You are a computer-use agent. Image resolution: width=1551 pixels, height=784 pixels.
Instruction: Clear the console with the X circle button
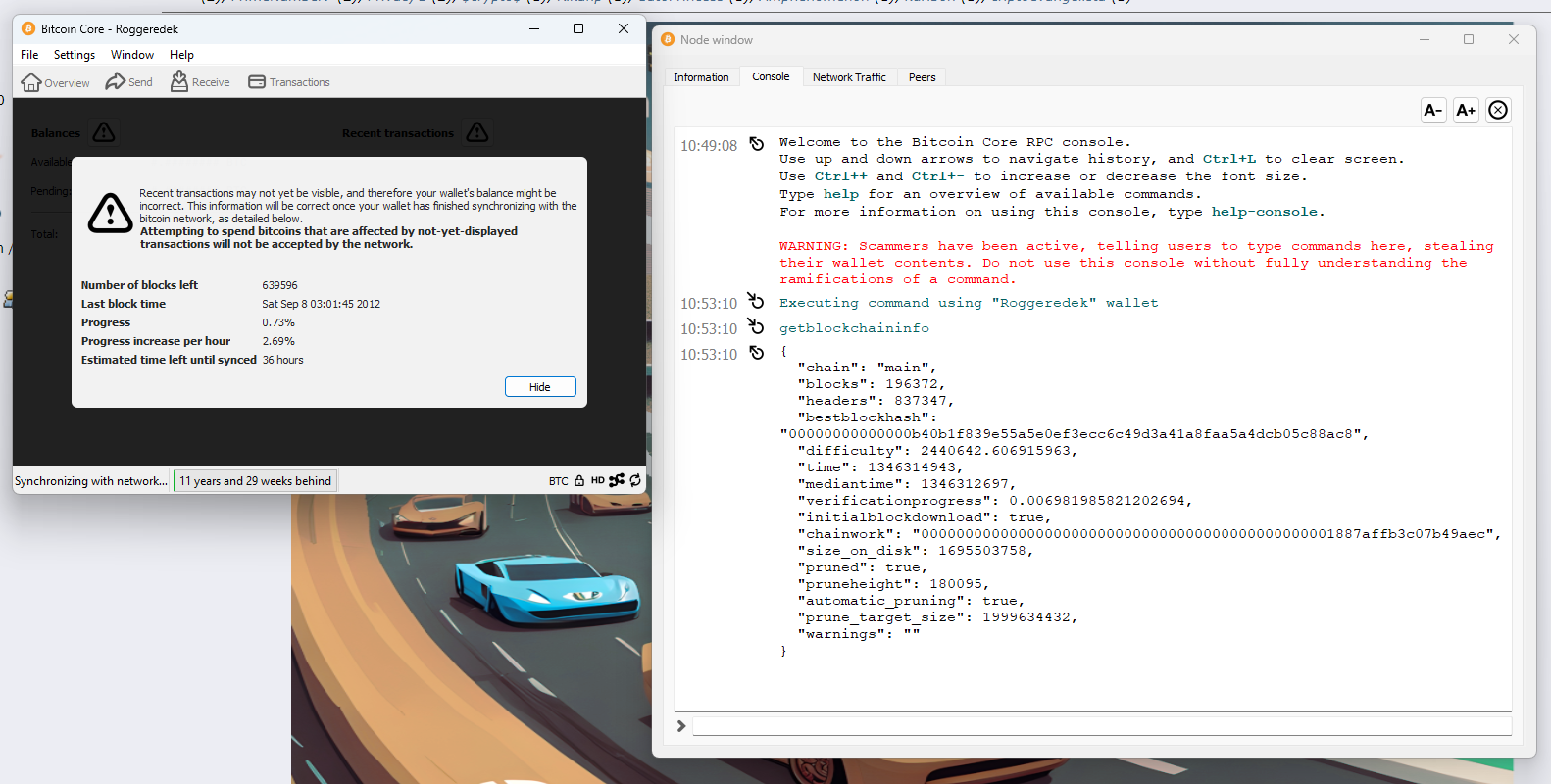(1498, 110)
